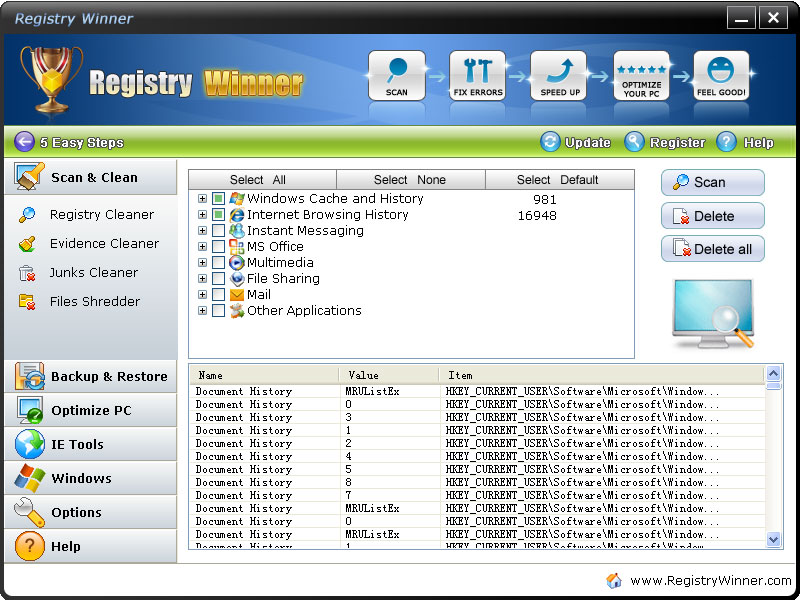Viewport: 800px width, 600px height.
Task: Open the Options section
Action: tap(90, 512)
